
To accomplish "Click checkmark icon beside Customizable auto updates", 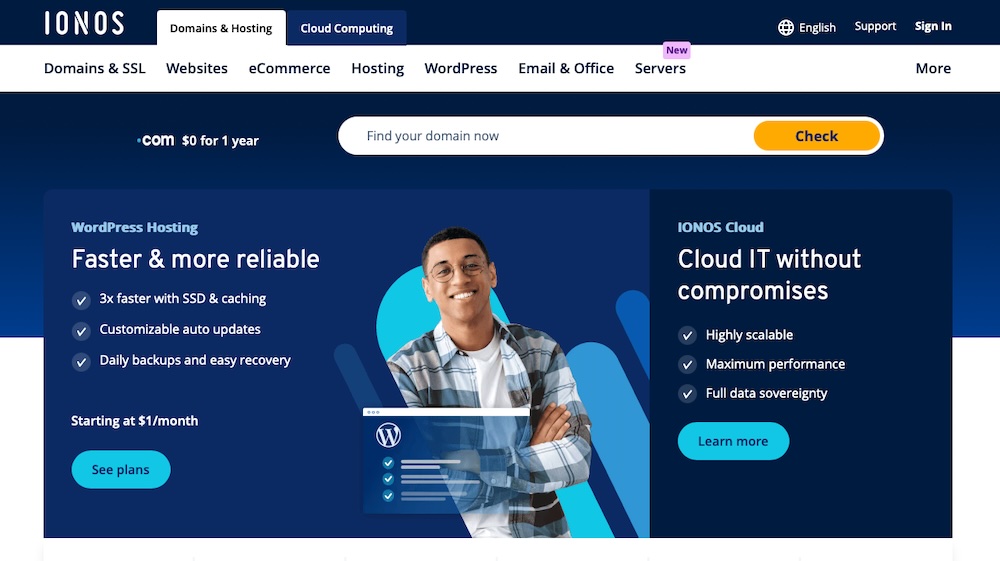I will tap(81, 330).
